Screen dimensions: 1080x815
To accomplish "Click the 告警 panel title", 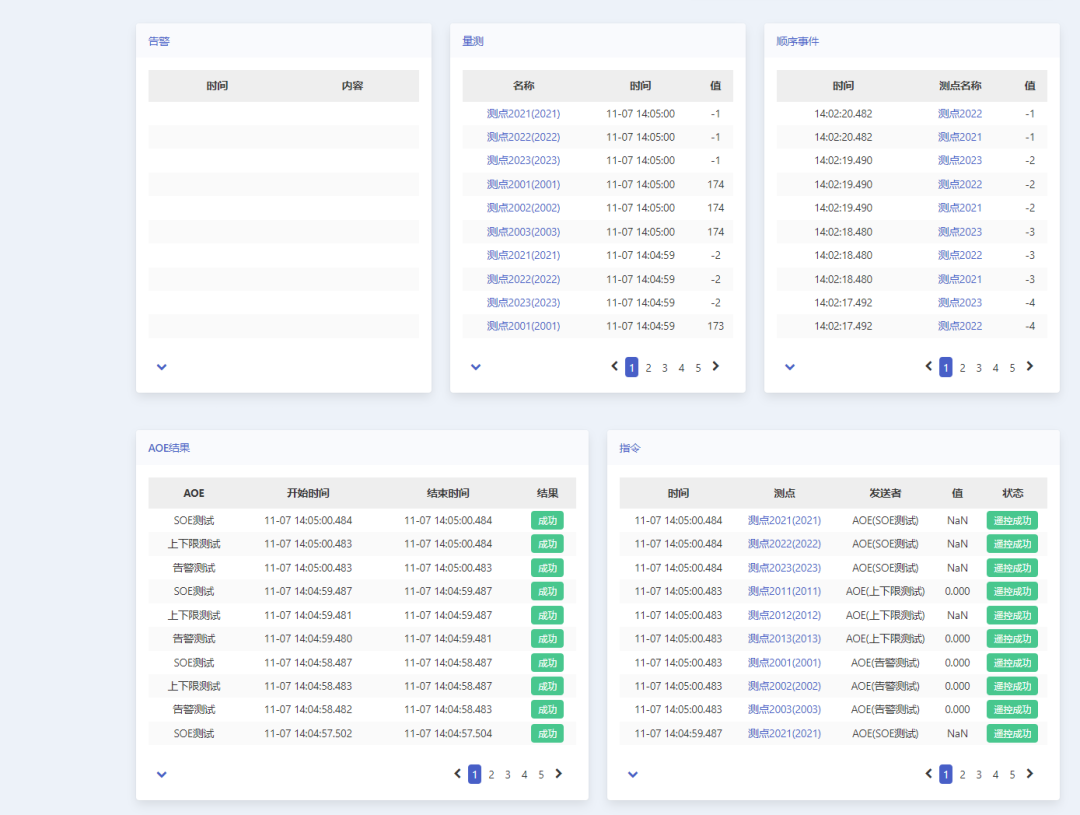I will pos(159,41).
